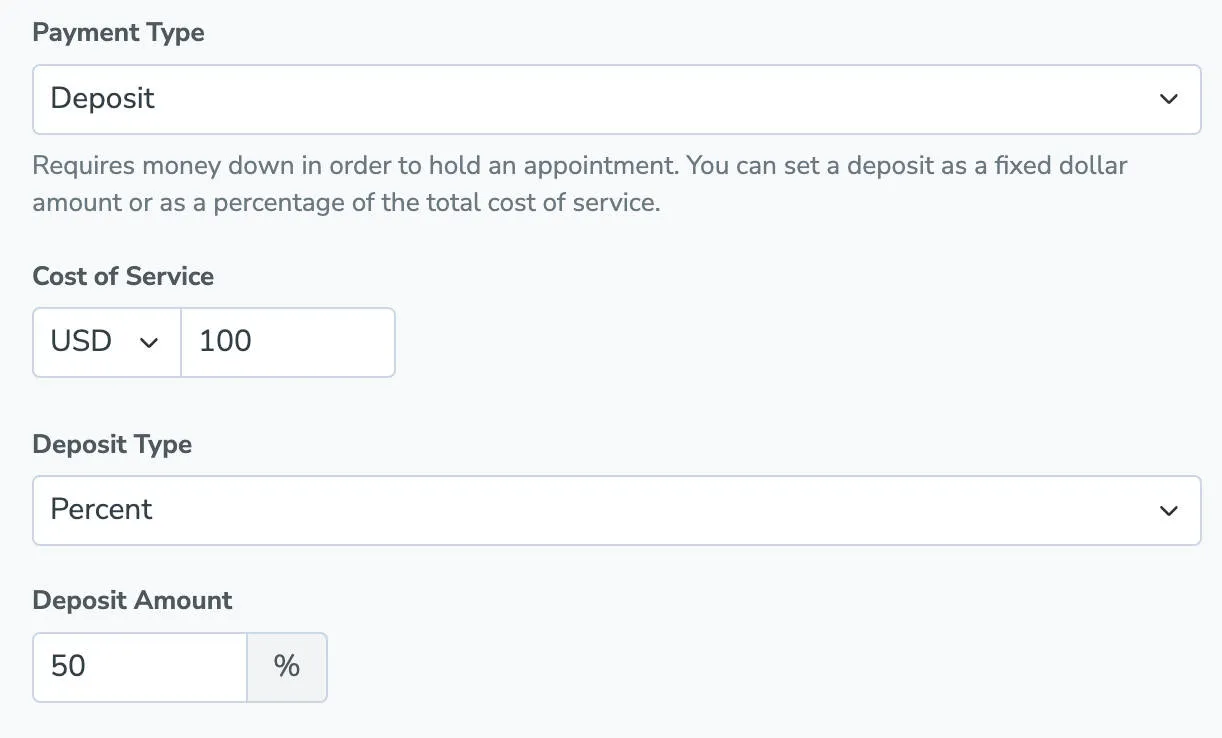Click the Deposit Amount label
Image resolution: width=1222 pixels, height=738 pixels.
pyautogui.click(x=132, y=600)
